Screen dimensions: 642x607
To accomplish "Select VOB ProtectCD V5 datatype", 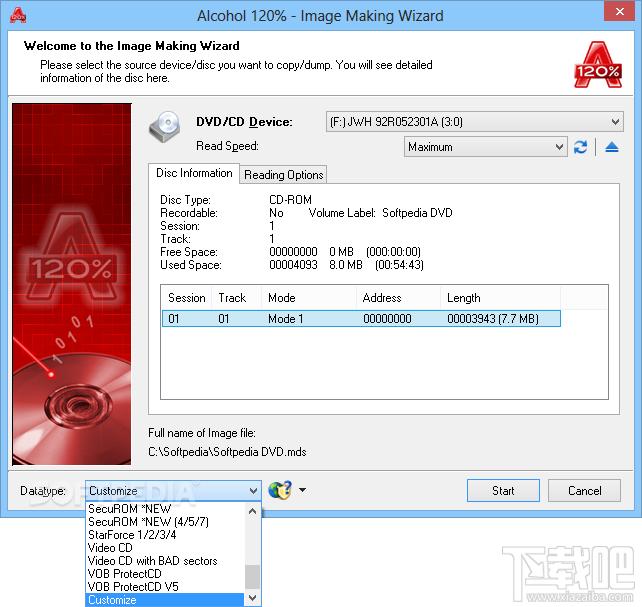I will tap(165, 587).
